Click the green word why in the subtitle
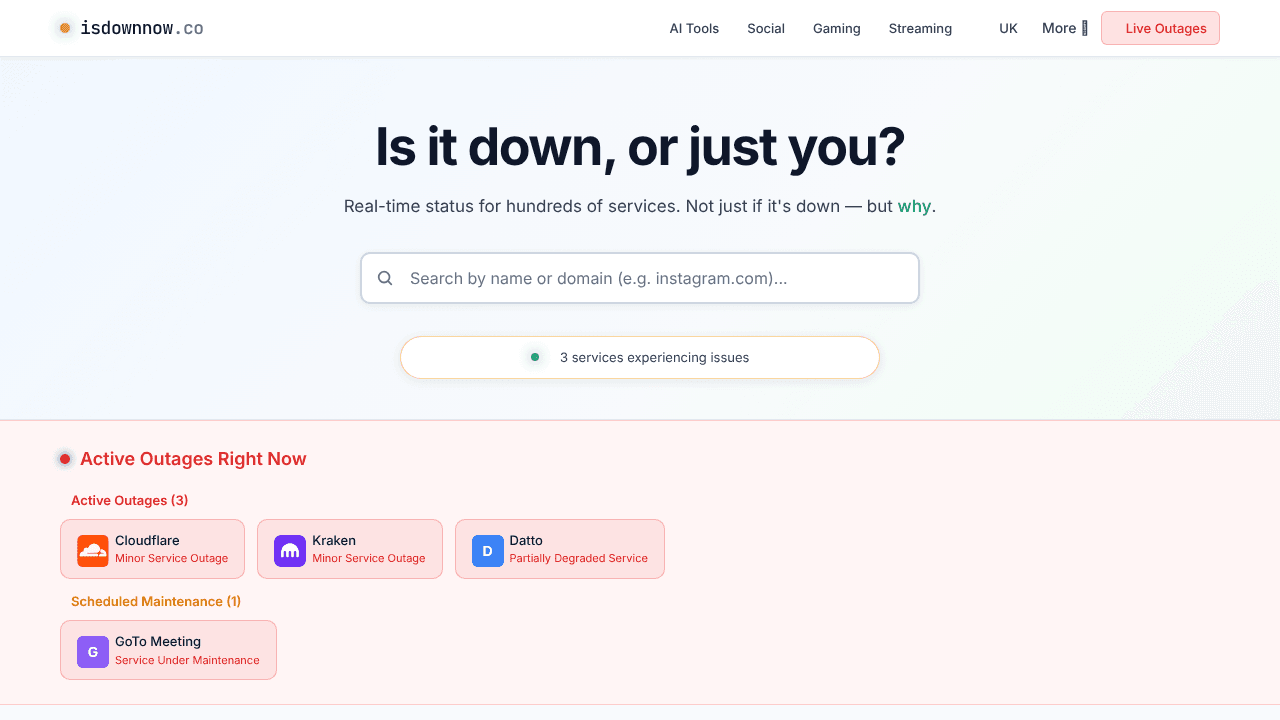This screenshot has width=1280, height=720. coord(914,206)
